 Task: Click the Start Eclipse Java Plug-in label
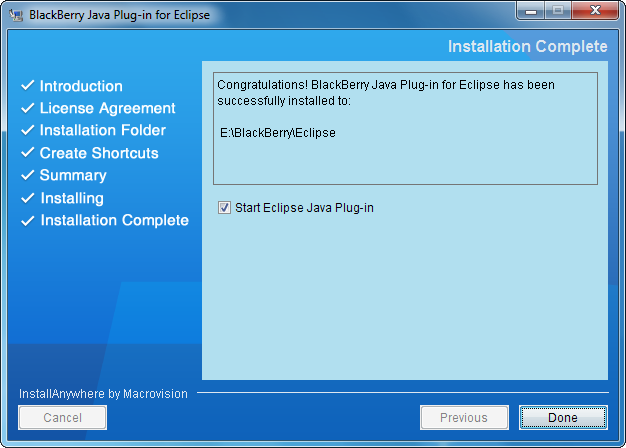[304, 208]
